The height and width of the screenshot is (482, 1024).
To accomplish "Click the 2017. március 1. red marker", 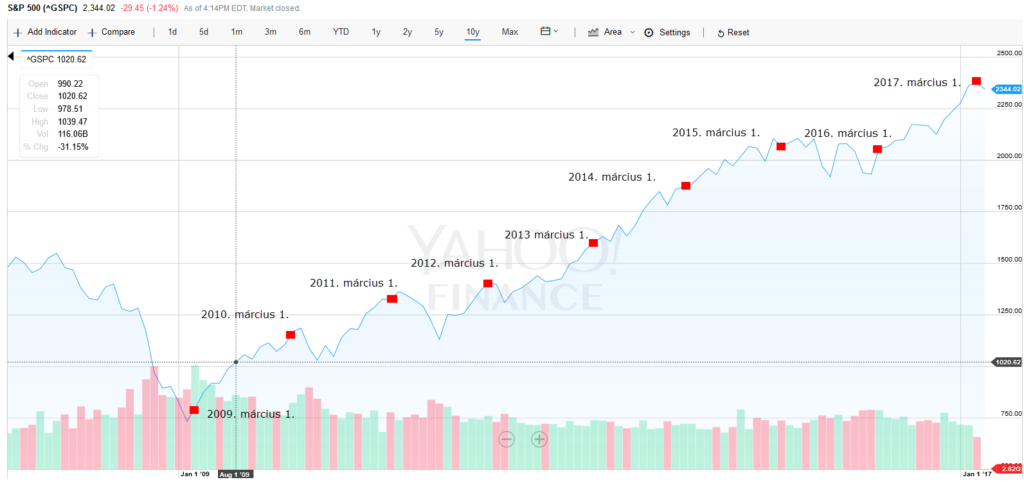I will tap(976, 81).
